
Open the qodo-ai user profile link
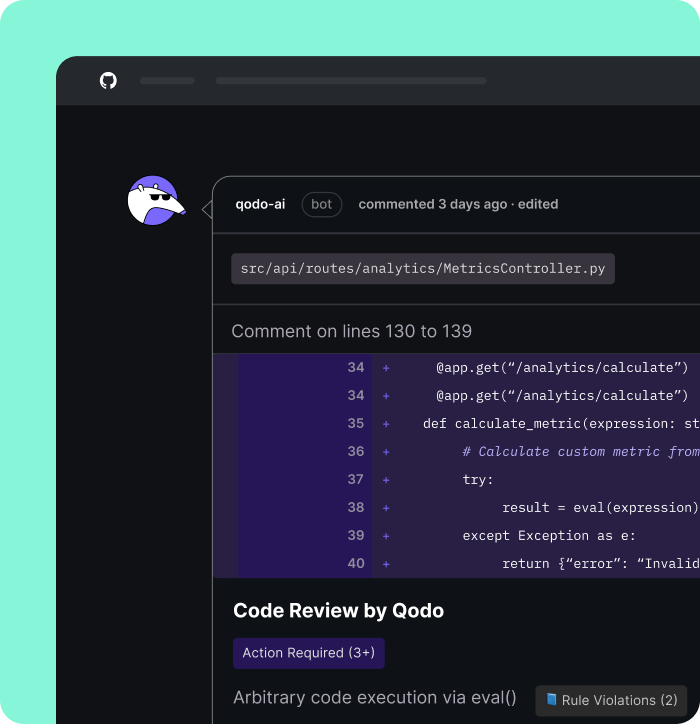(x=260, y=204)
